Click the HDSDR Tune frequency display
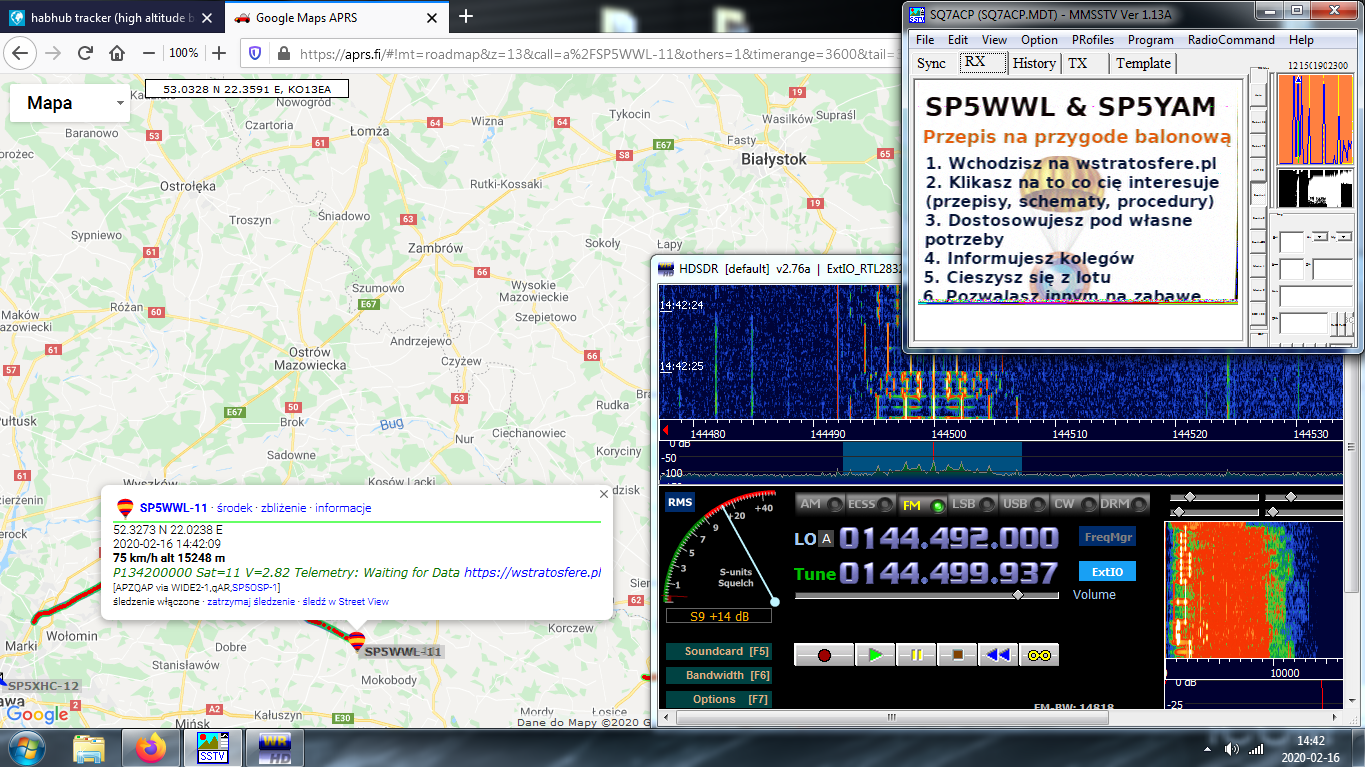The image size is (1365, 767). coord(948,573)
